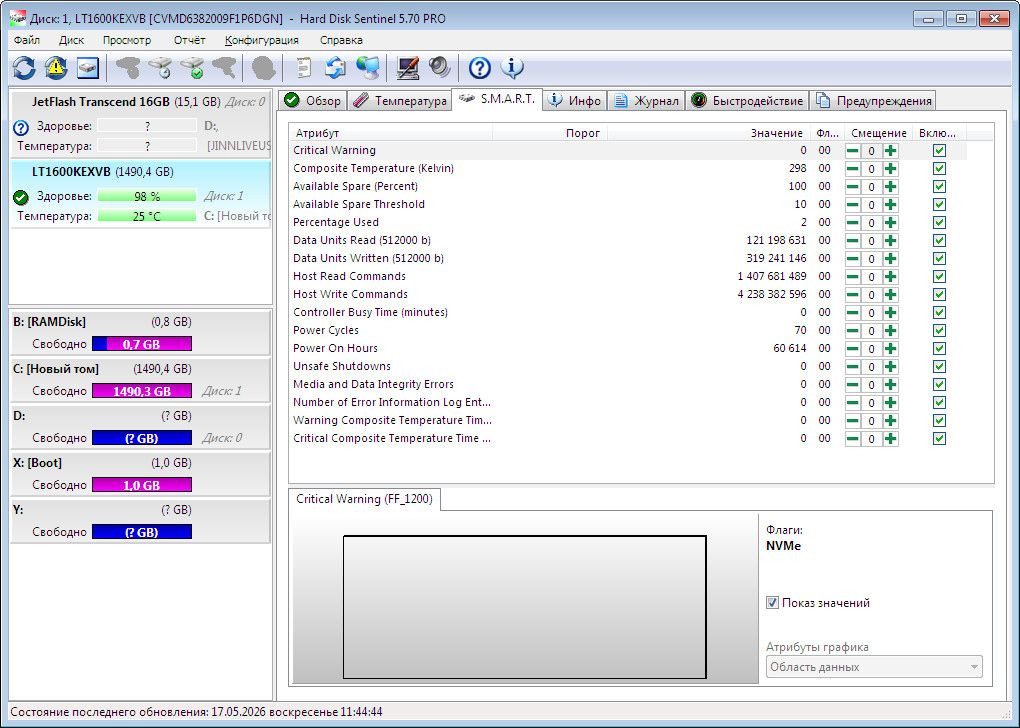This screenshot has width=1020, height=728.
Task: Uncheck the 'Показ значений' checkbox
Action: coord(772,602)
